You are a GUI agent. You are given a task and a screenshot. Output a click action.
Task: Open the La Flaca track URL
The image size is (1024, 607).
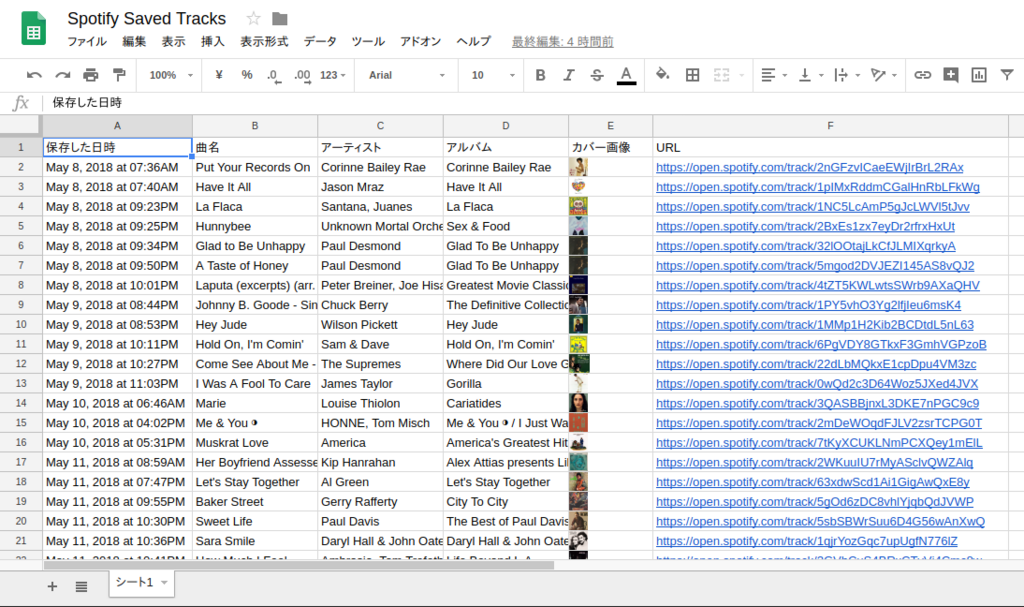[x=812, y=206]
